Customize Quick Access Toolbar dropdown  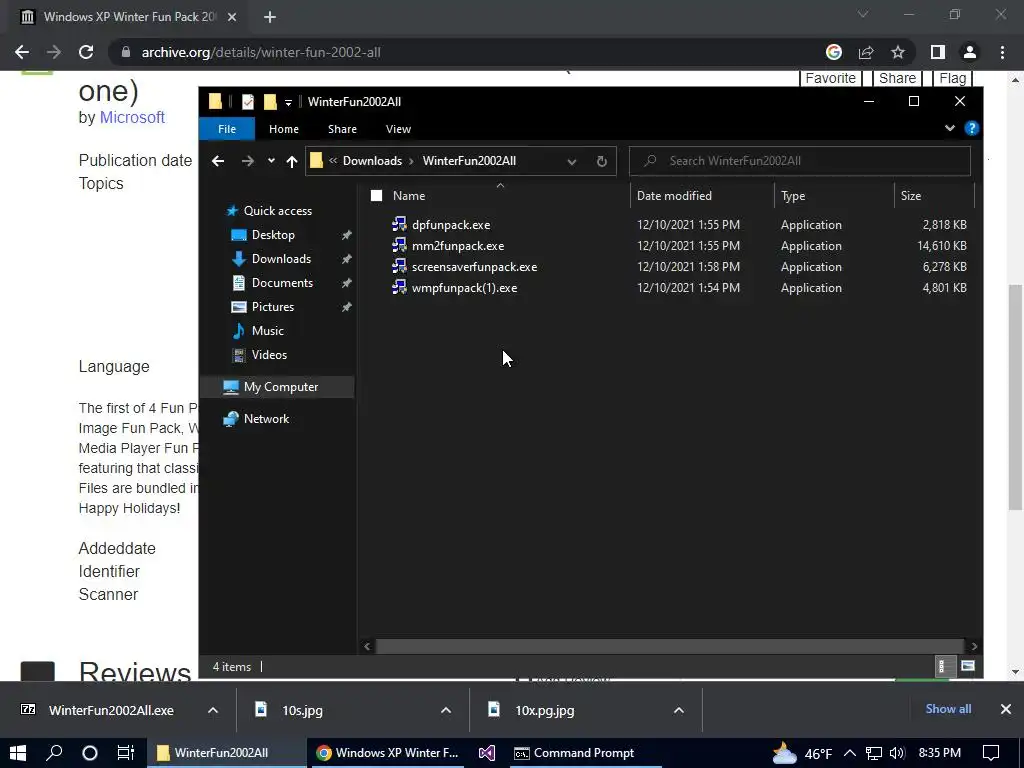click(288, 103)
